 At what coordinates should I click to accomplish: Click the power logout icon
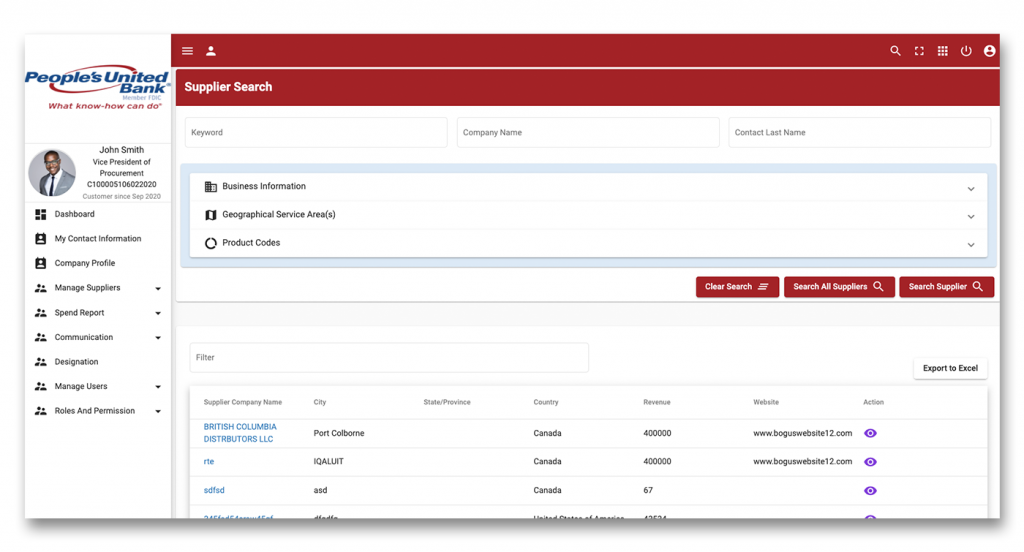coord(966,51)
